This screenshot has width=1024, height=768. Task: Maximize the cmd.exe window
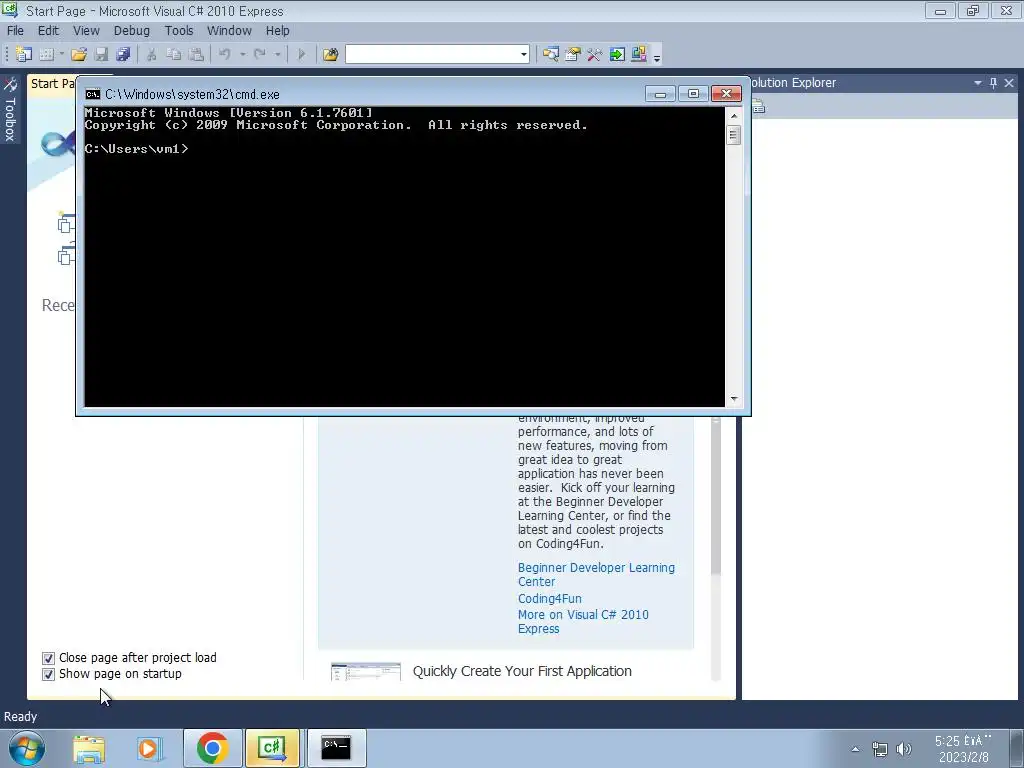(693, 94)
